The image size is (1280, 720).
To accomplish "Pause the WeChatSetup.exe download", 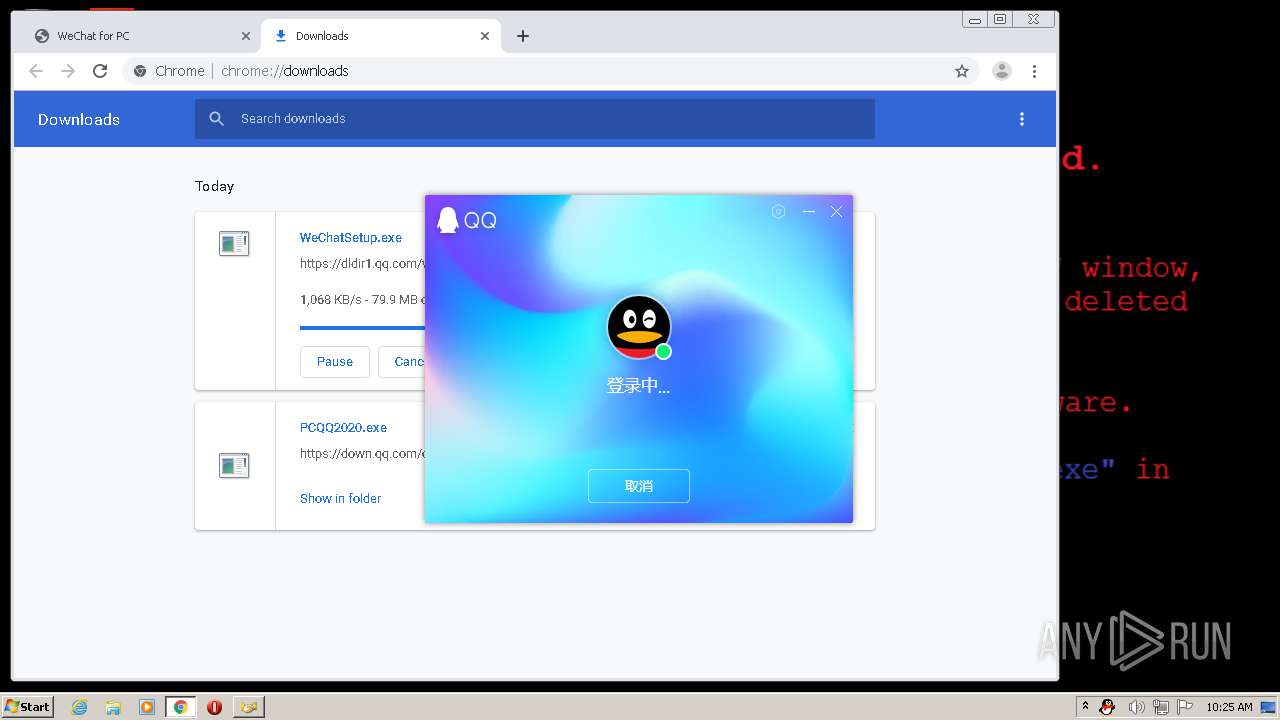I will [335, 362].
